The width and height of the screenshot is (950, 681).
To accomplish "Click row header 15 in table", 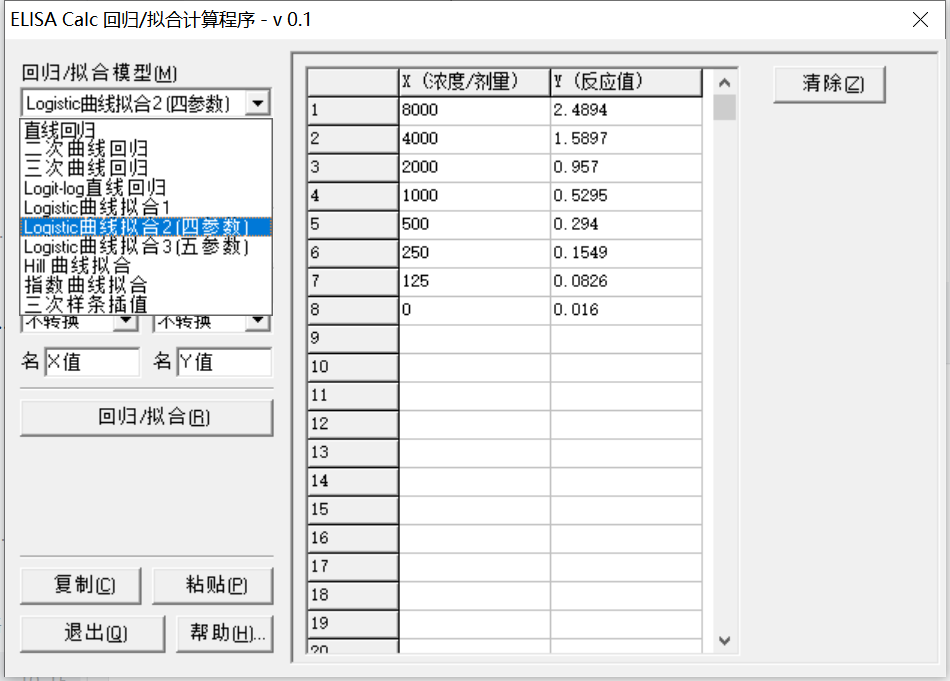I will click(x=353, y=510).
